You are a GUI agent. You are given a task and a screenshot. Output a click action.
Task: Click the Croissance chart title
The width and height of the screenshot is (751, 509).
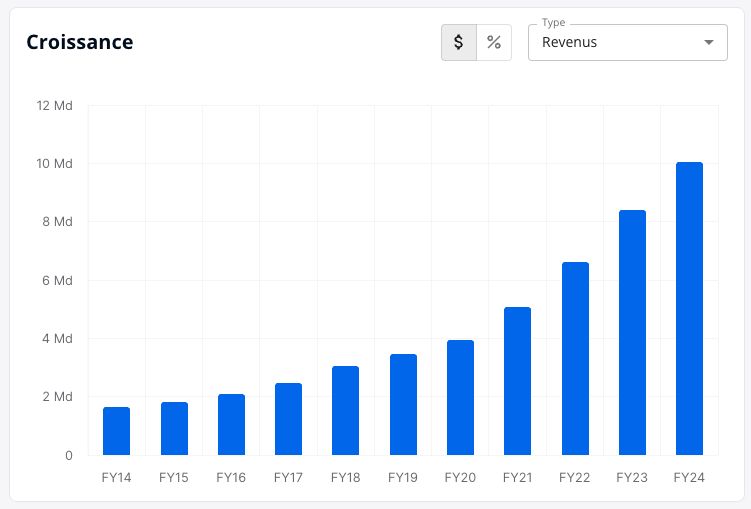pyautogui.click(x=80, y=42)
